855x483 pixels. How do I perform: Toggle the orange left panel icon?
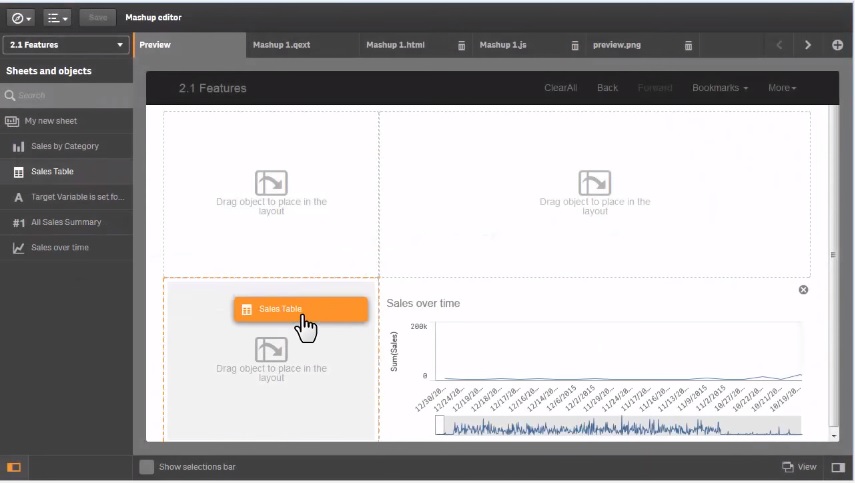tap(14, 467)
